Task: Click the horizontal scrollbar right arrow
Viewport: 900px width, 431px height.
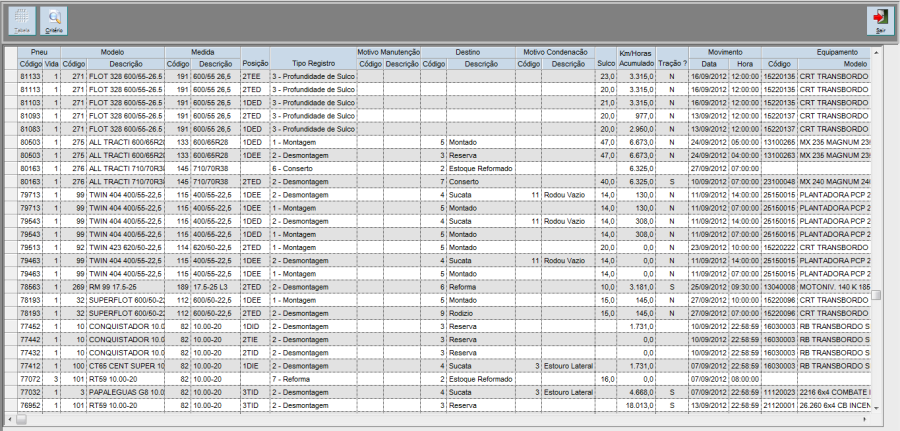Action: tap(866, 420)
